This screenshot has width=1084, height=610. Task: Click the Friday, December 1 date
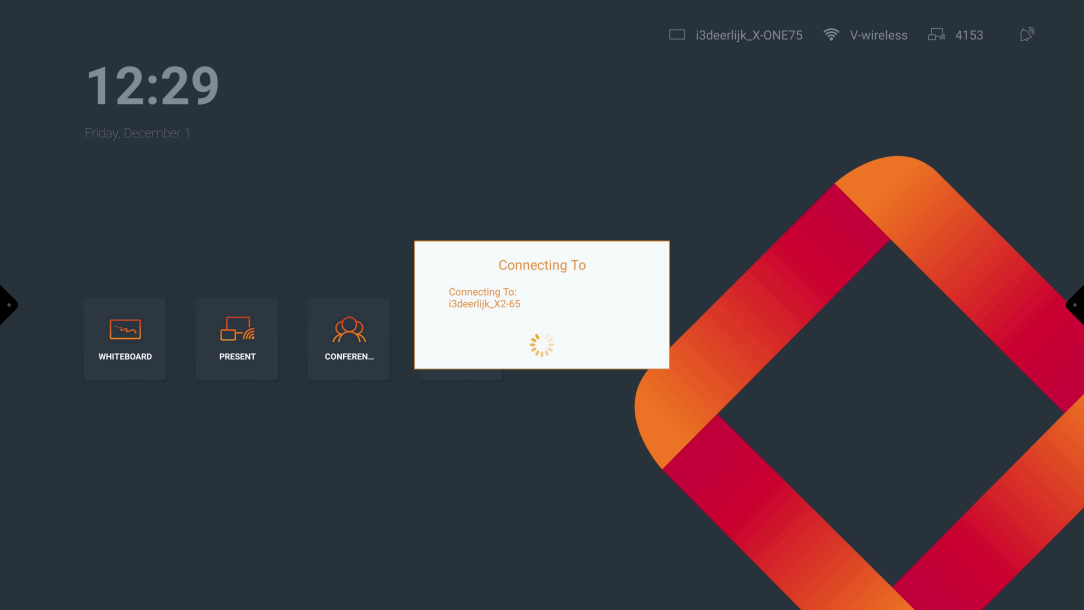137,133
